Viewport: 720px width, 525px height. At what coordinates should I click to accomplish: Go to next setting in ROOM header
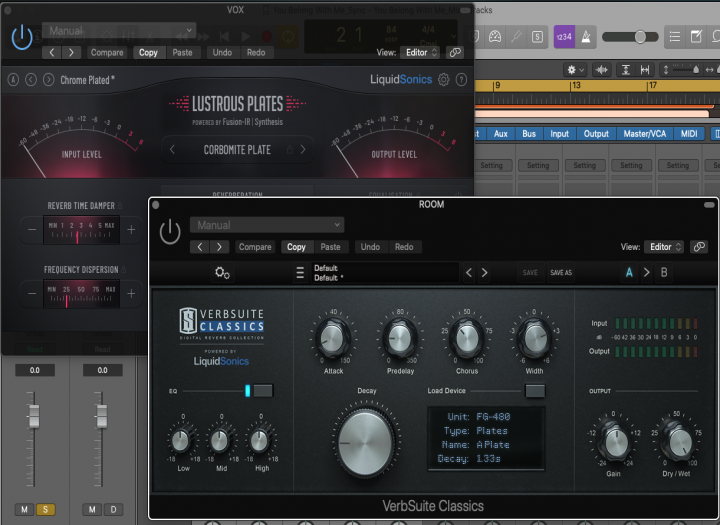pyautogui.click(x=219, y=247)
